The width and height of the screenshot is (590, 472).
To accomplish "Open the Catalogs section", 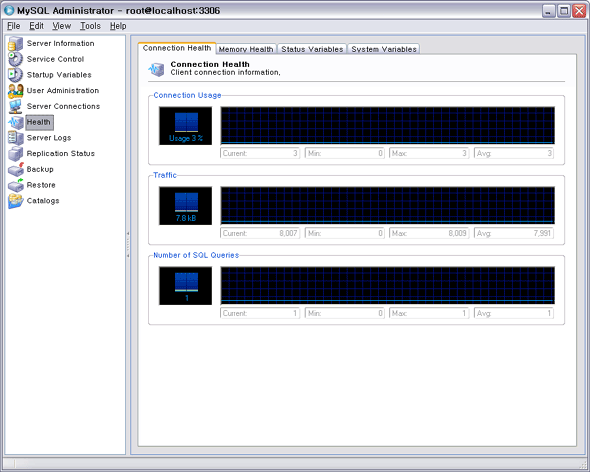I will click(43, 201).
